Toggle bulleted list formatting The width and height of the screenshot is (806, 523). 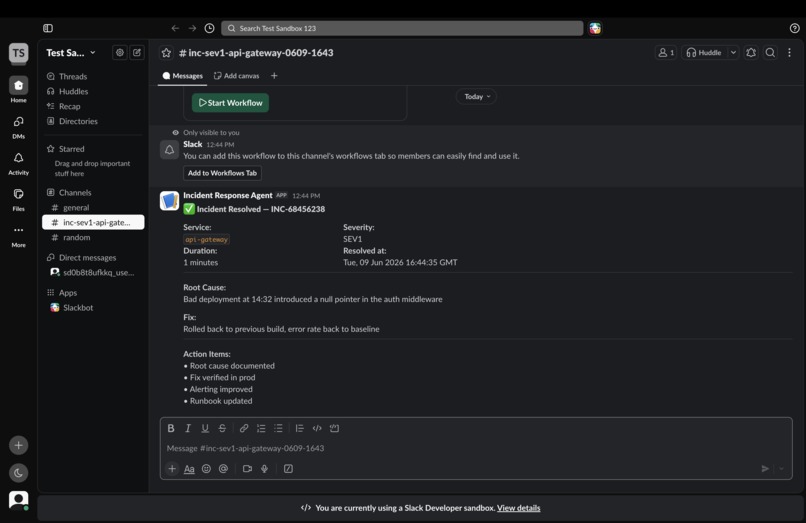coord(278,428)
